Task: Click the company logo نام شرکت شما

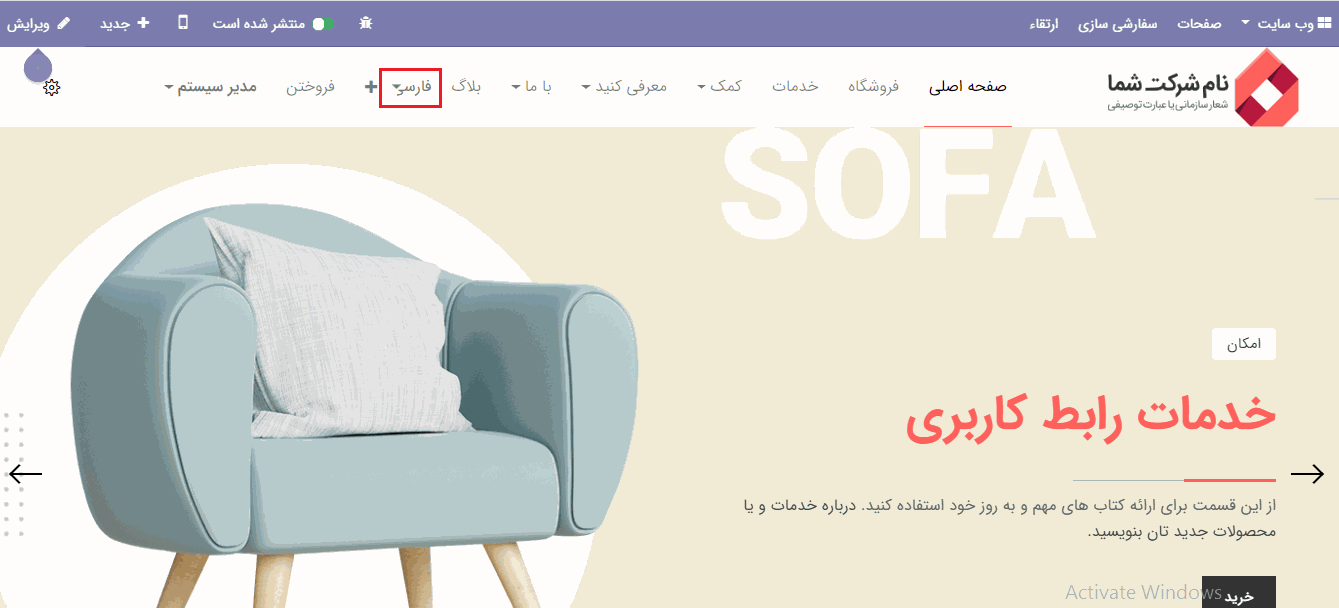Action: tap(1202, 87)
